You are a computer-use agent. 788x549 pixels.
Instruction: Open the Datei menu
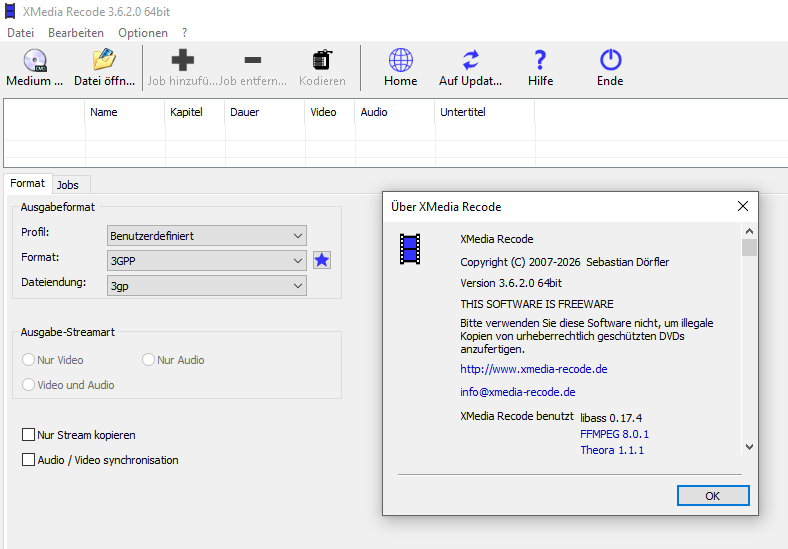(21, 33)
